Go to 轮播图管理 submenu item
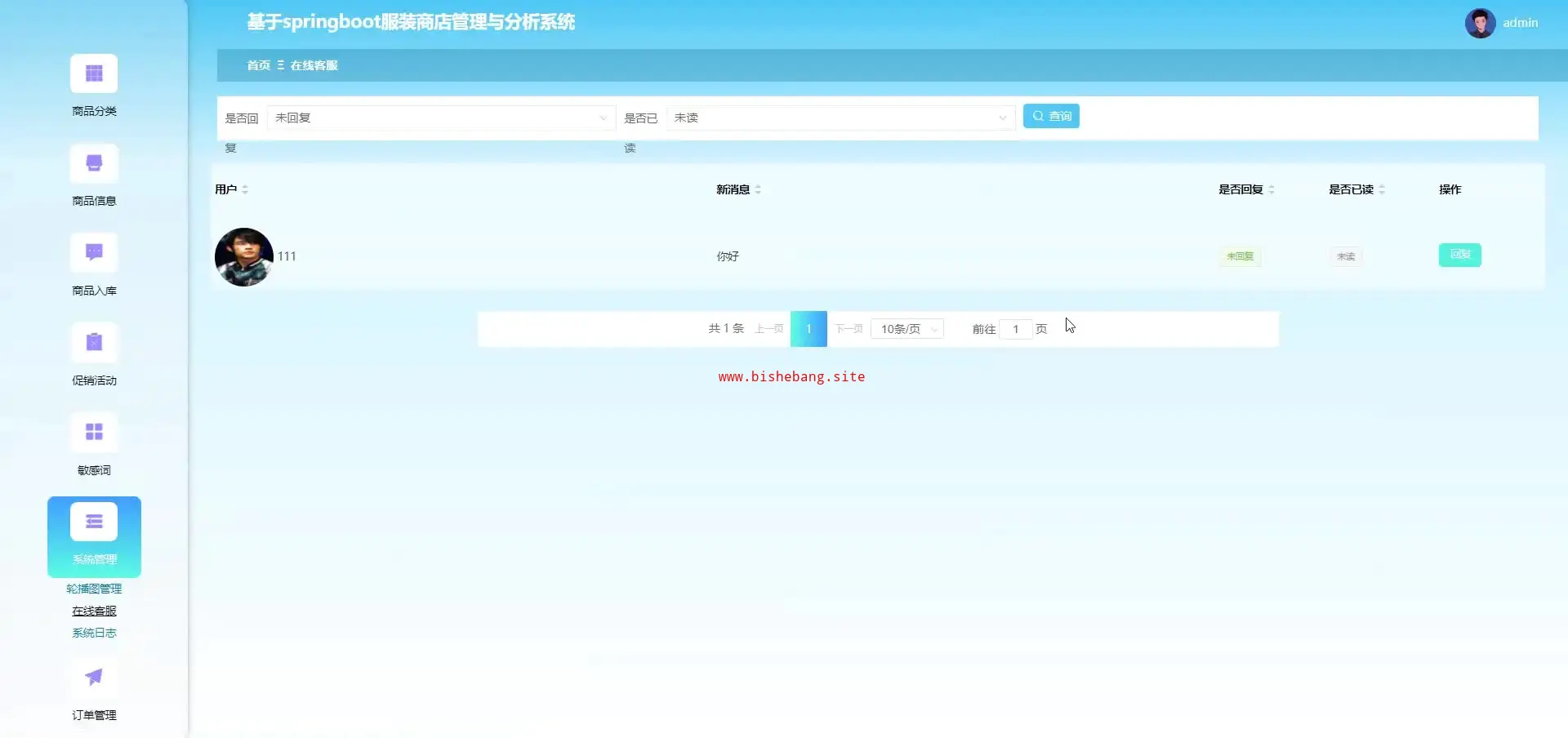Image resolution: width=1568 pixels, height=738 pixels. [94, 589]
